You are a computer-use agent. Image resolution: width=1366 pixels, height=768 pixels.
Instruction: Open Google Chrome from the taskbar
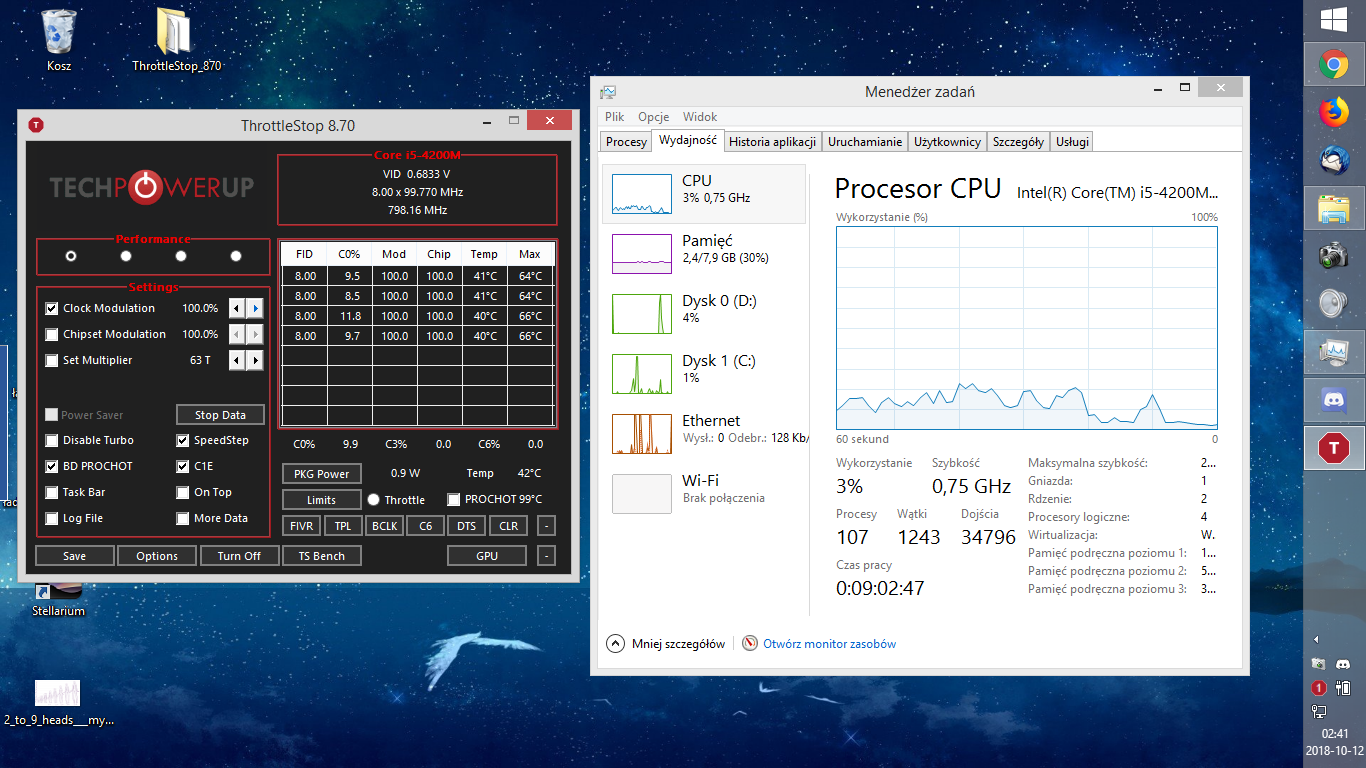pos(1332,65)
